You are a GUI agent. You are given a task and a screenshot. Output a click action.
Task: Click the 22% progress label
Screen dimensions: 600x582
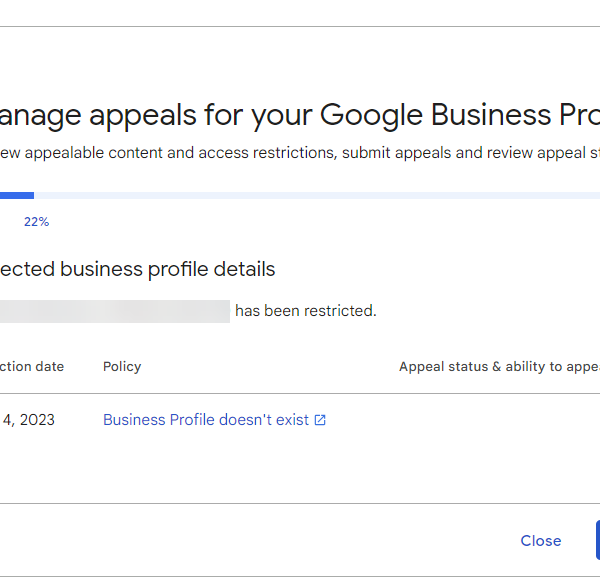click(36, 222)
